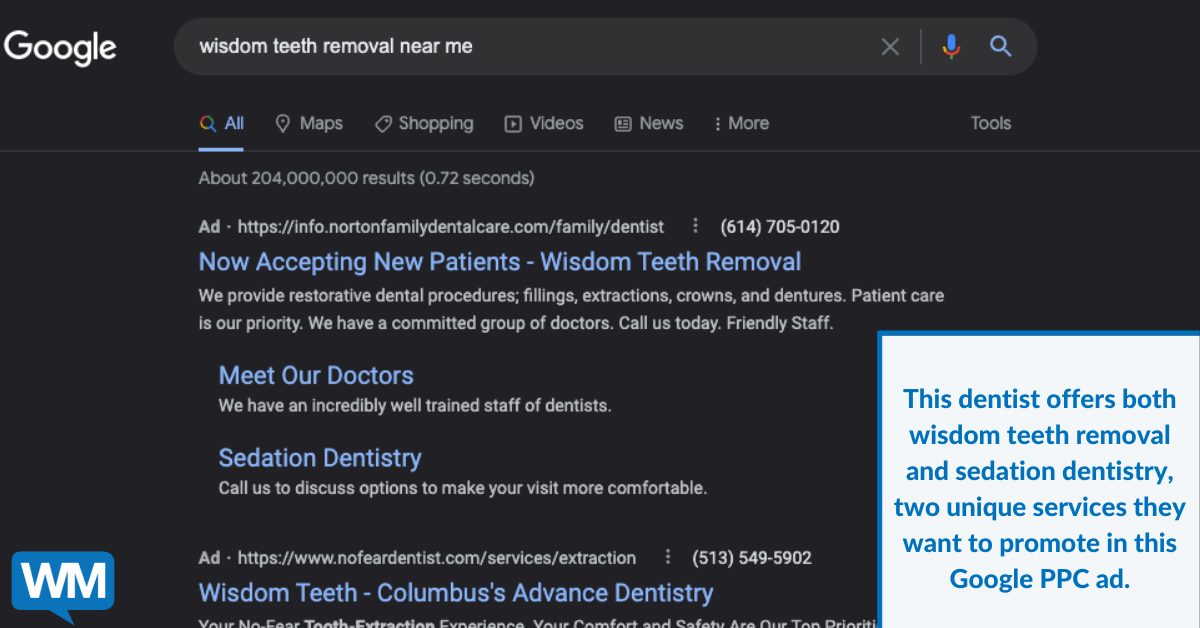Open the Meet Our Doctors sitelink
This screenshot has width=1200, height=628.
click(316, 375)
